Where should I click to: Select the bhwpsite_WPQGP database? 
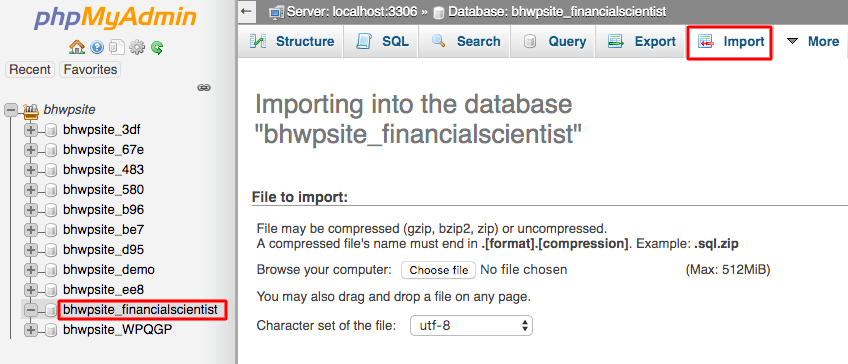pyautogui.click(x=118, y=329)
